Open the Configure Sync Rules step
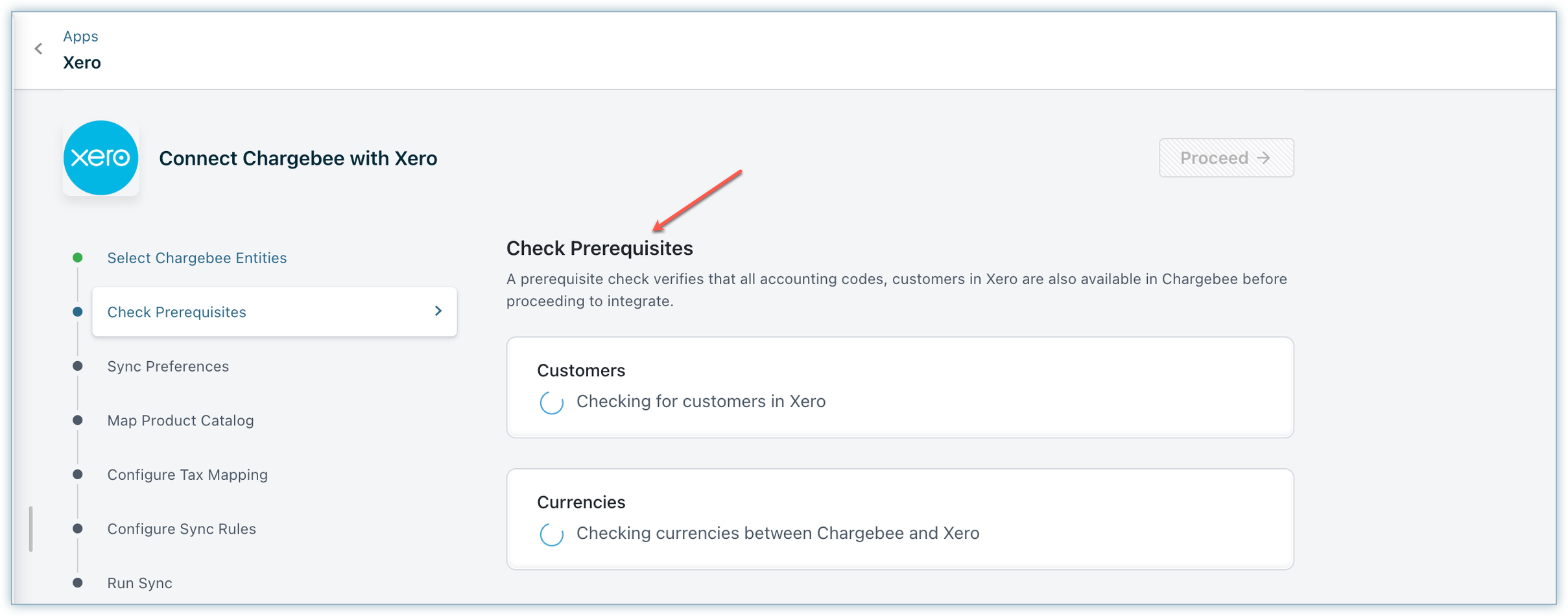 click(x=182, y=529)
